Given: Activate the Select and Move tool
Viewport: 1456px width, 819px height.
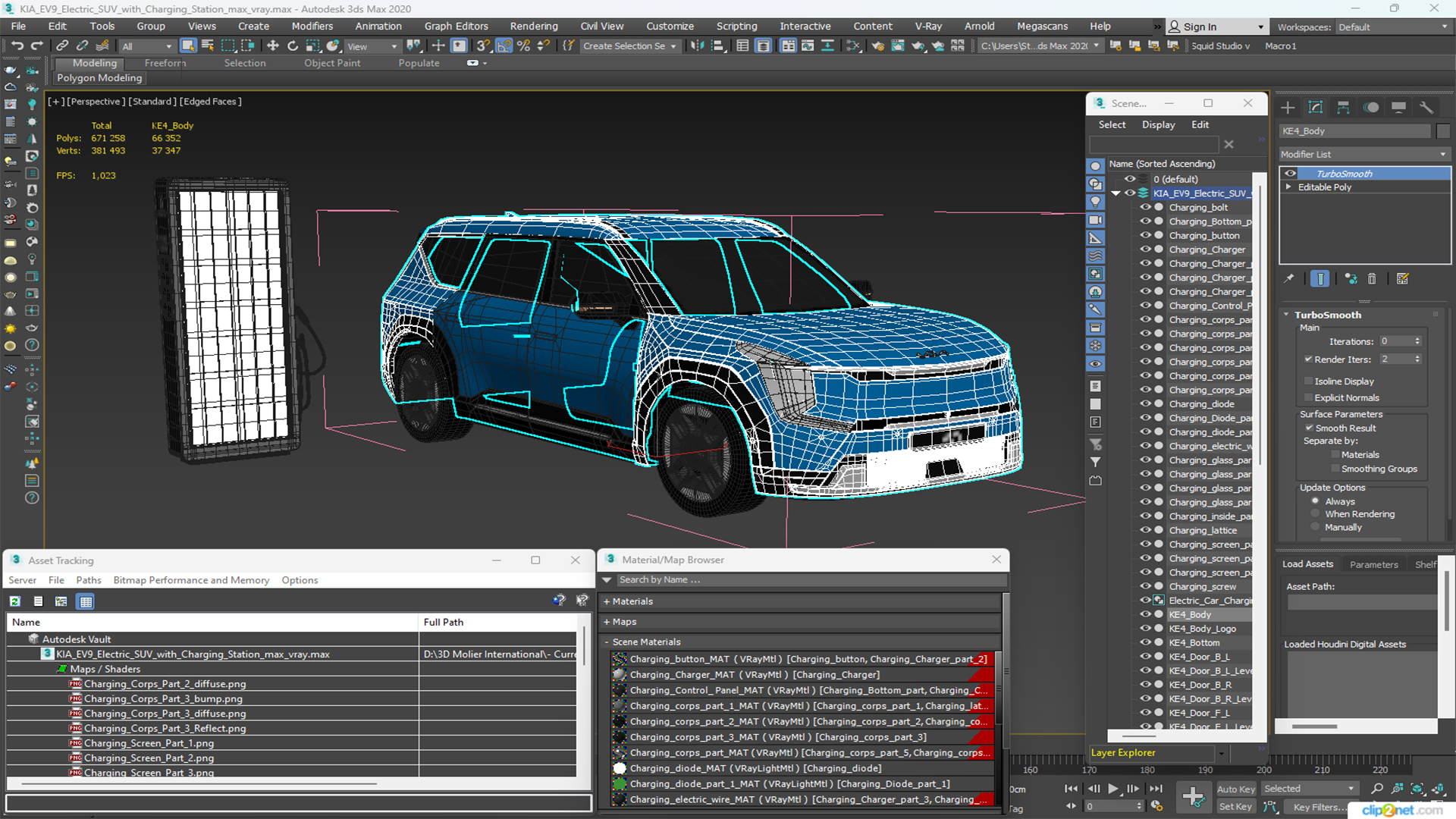Looking at the screenshot, I should point(273,46).
